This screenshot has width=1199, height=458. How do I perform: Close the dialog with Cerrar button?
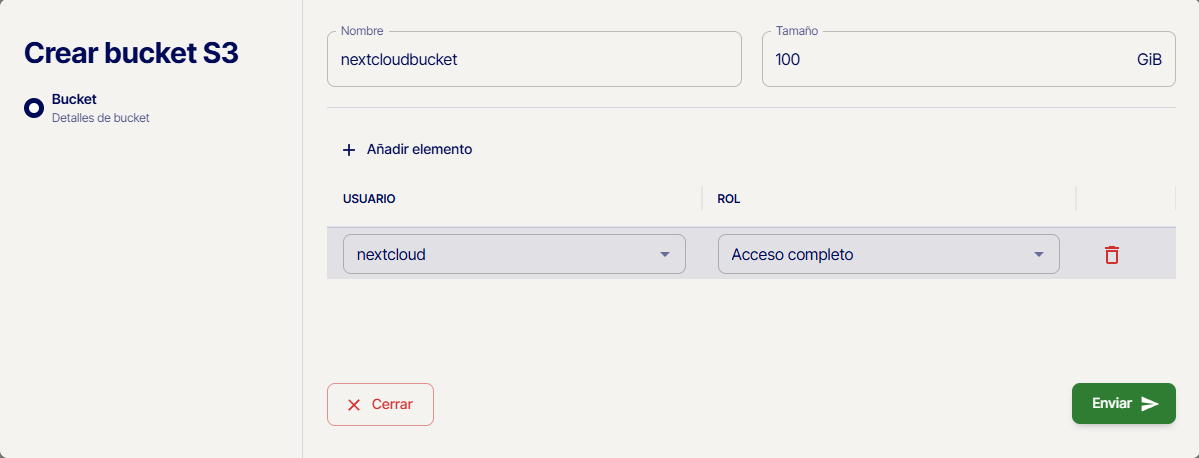380,404
